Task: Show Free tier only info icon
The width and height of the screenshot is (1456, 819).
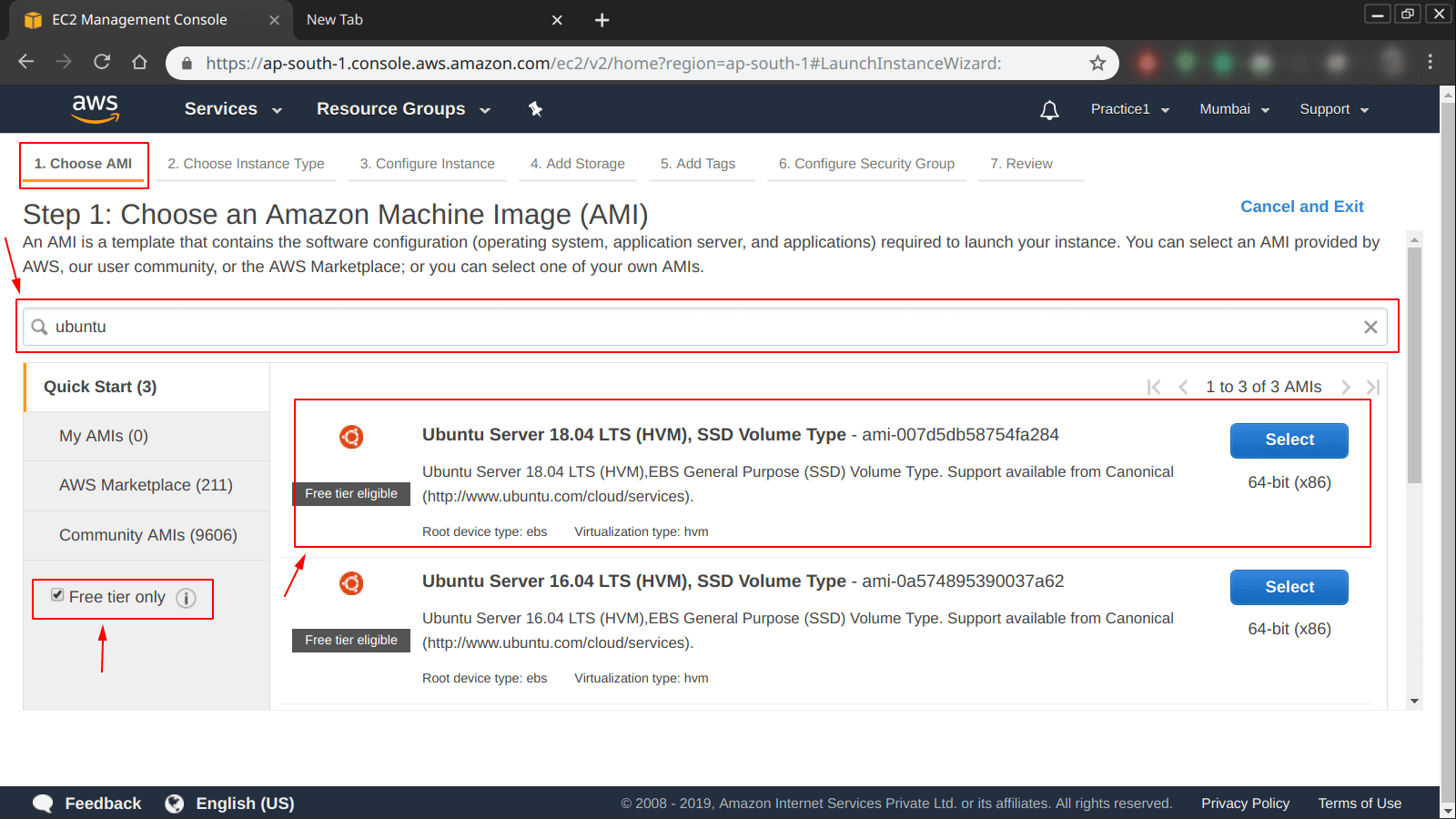Action: point(186,598)
